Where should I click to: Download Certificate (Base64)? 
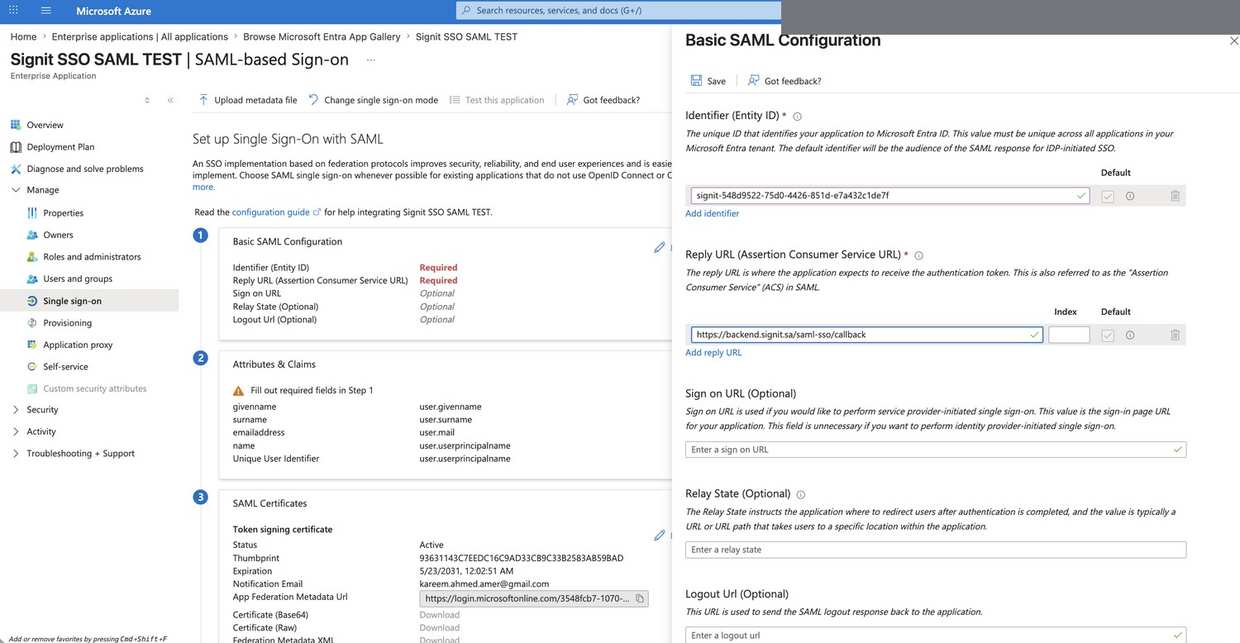pyautogui.click(x=439, y=615)
